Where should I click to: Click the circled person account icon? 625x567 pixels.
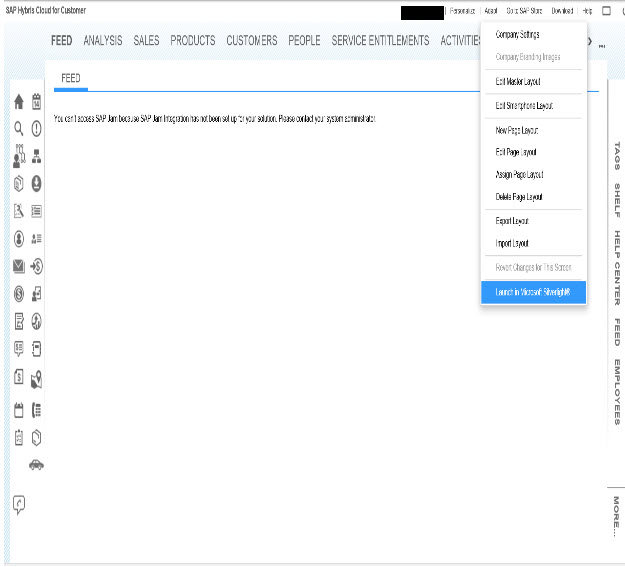[x=19, y=238]
